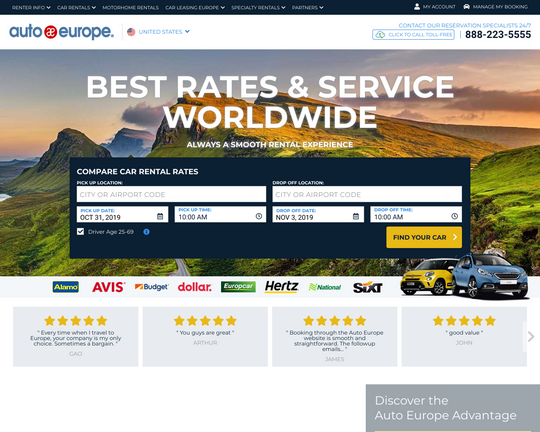
Task: Open Motorhome Rentals in the top menu
Action: pos(131,7)
